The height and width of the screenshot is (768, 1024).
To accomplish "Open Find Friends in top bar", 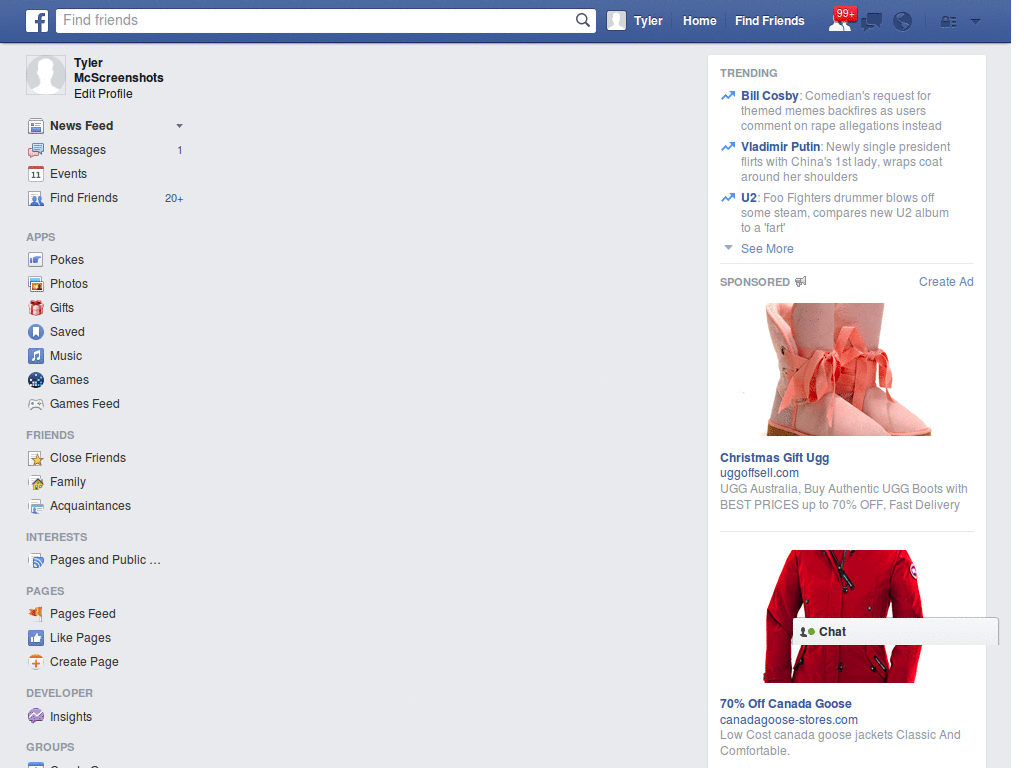I will 769,21.
